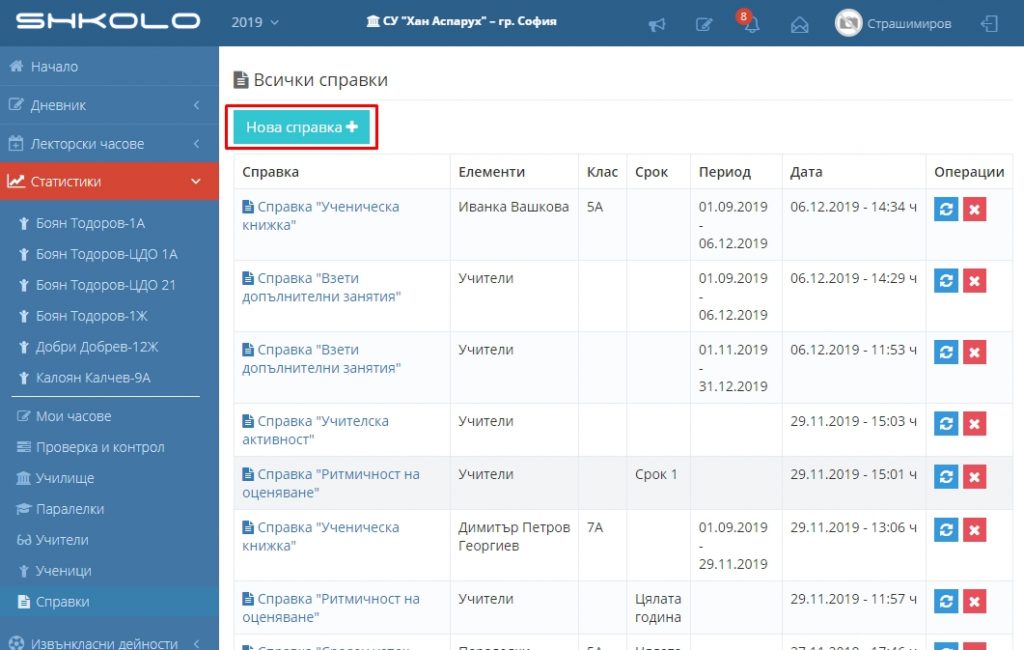Open "Ученическа книжка" report for Димитър Петров

321,536
